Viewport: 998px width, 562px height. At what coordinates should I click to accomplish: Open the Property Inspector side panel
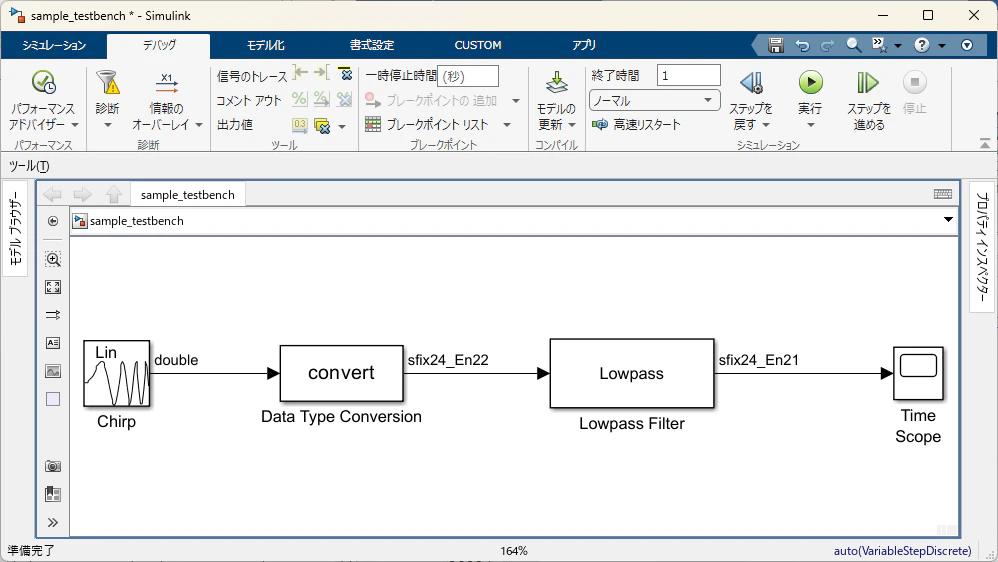click(x=982, y=248)
